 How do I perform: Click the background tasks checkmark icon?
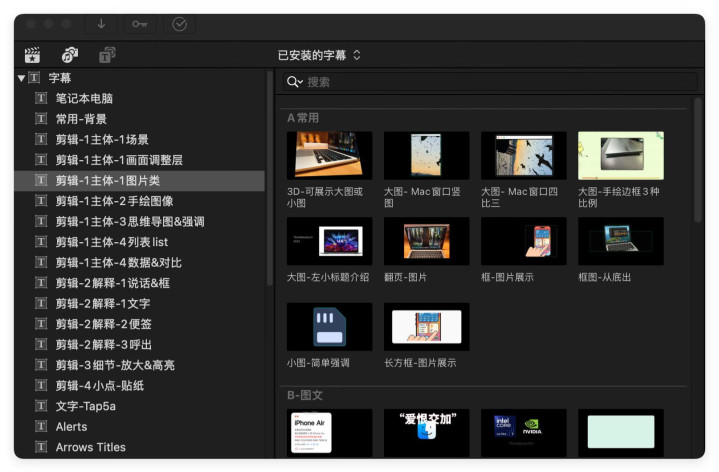(179, 24)
